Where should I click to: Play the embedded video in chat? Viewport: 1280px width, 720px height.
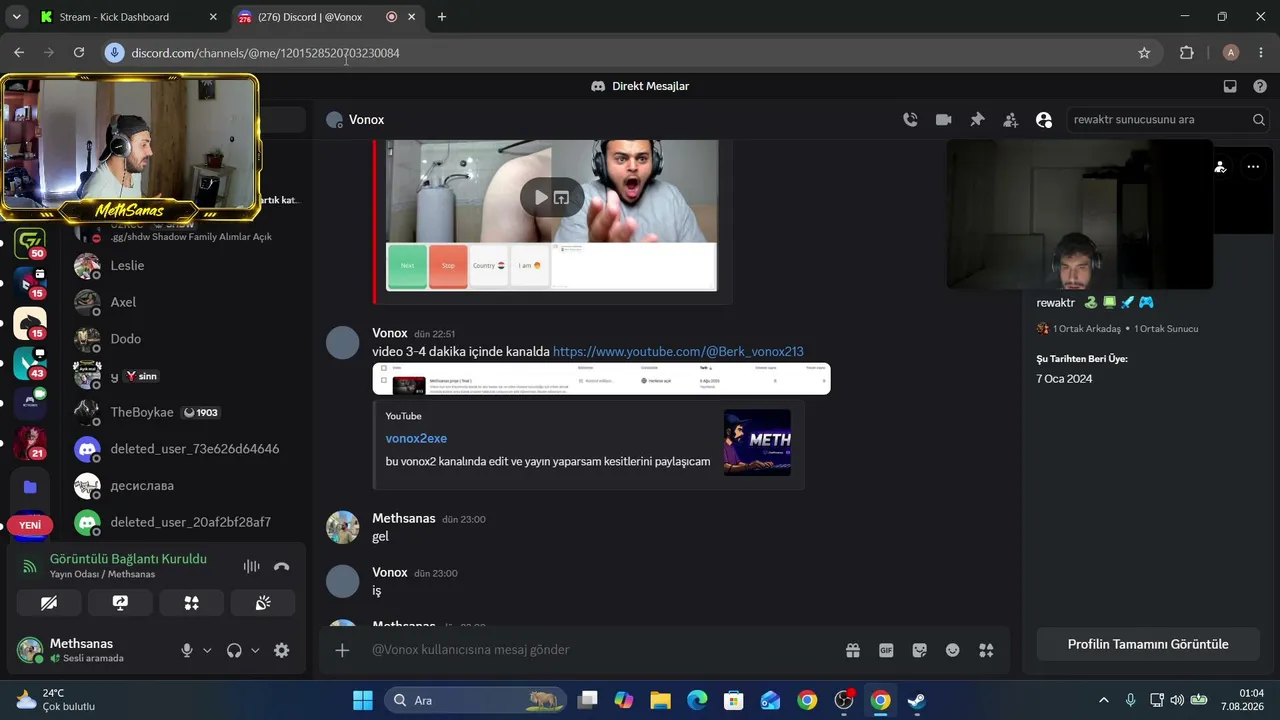(x=541, y=197)
